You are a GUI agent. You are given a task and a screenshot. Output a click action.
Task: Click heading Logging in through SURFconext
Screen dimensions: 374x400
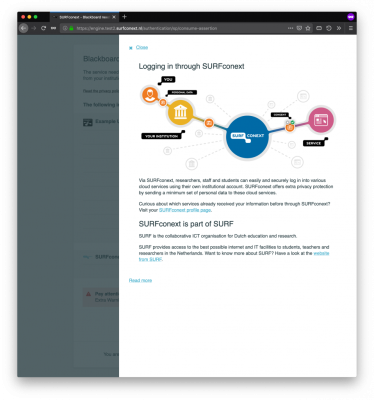tap(191, 66)
